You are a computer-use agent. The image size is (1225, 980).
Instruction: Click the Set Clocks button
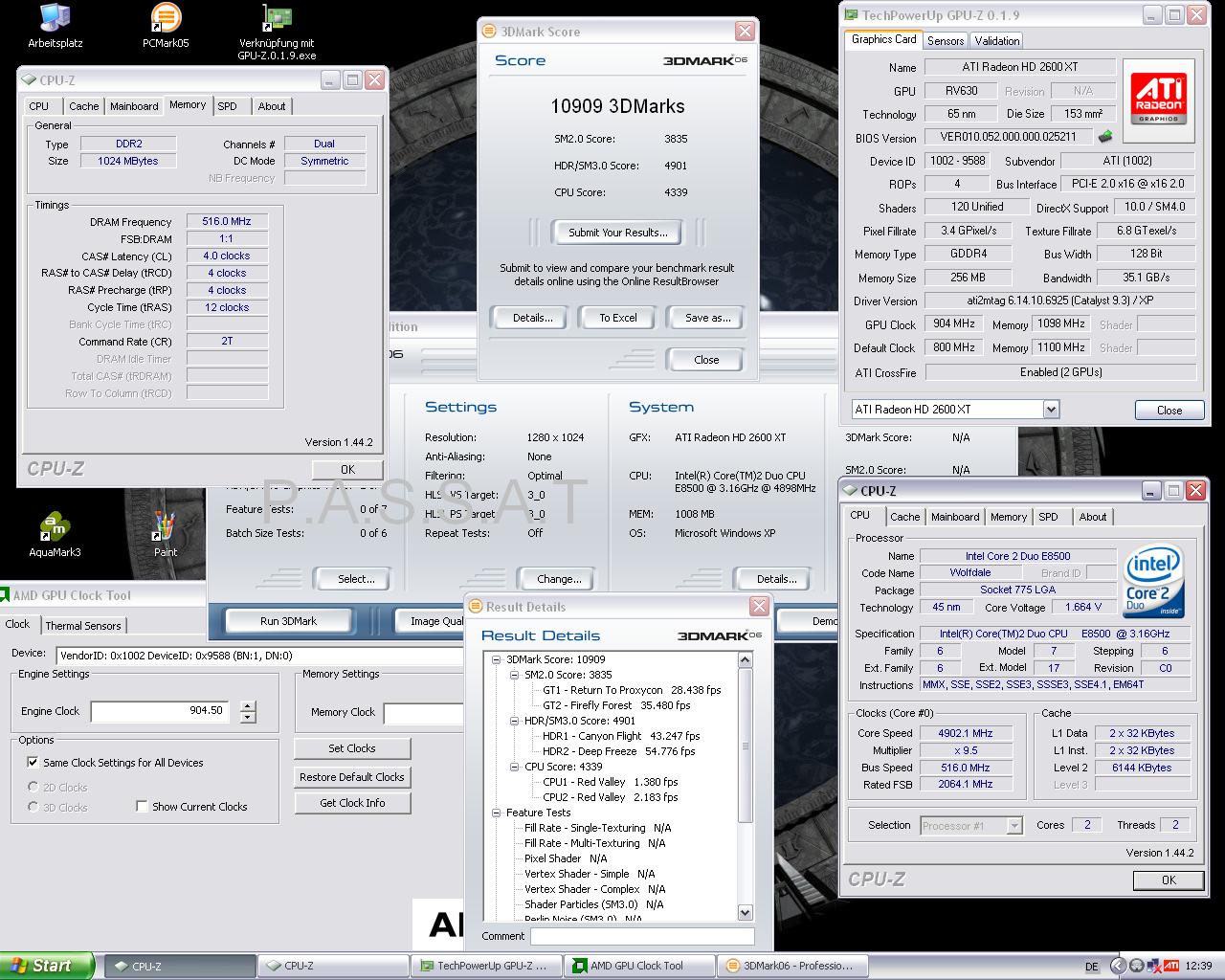(x=352, y=748)
